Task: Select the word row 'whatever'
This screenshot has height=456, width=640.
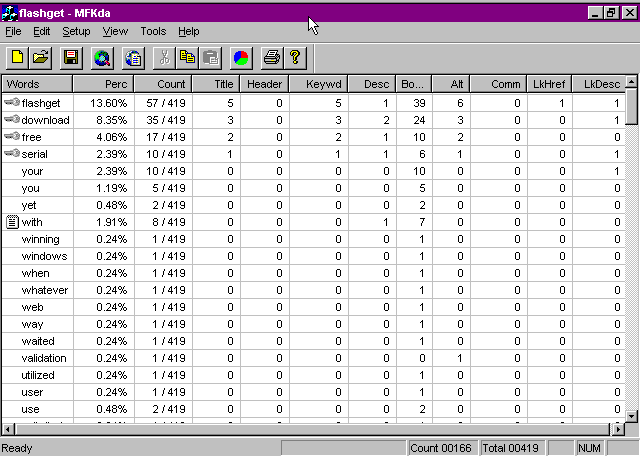Action: click(313, 290)
